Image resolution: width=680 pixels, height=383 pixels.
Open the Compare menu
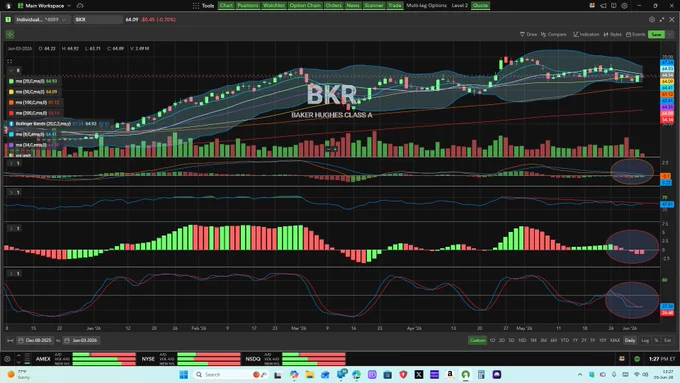coord(553,34)
